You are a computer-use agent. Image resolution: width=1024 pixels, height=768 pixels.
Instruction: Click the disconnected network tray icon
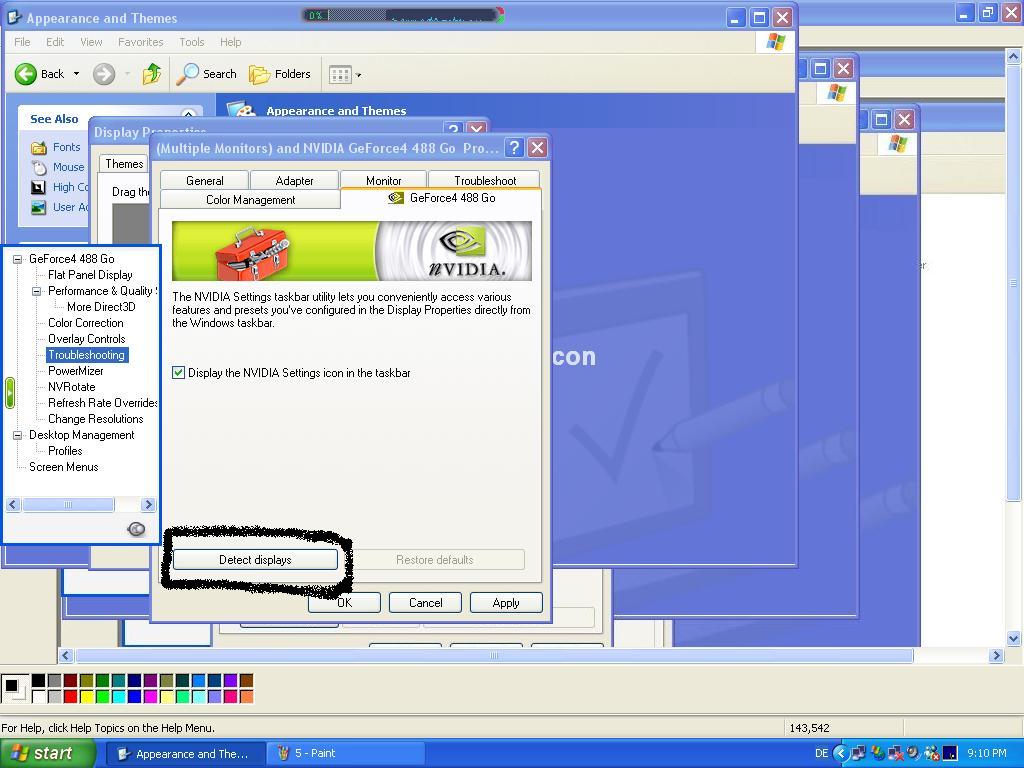click(x=895, y=753)
